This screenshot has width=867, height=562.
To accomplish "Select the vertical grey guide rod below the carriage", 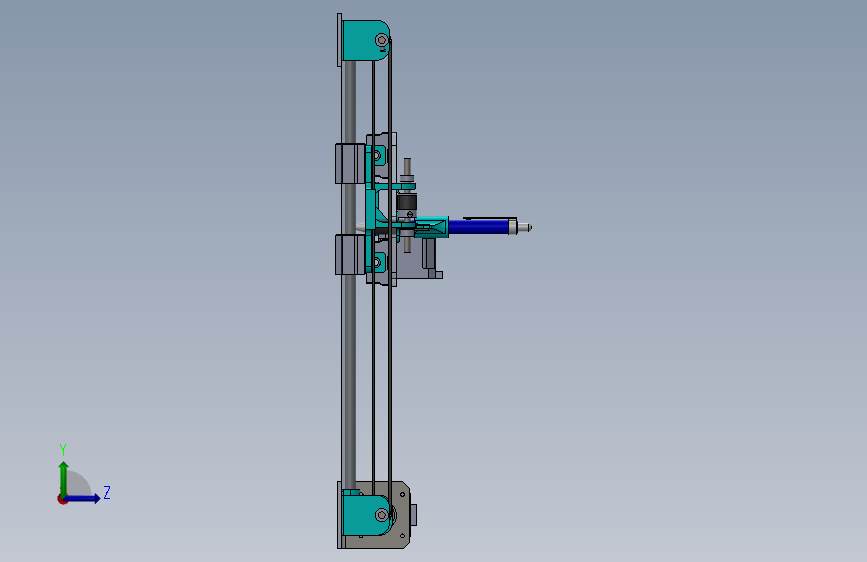I will 349,382.
